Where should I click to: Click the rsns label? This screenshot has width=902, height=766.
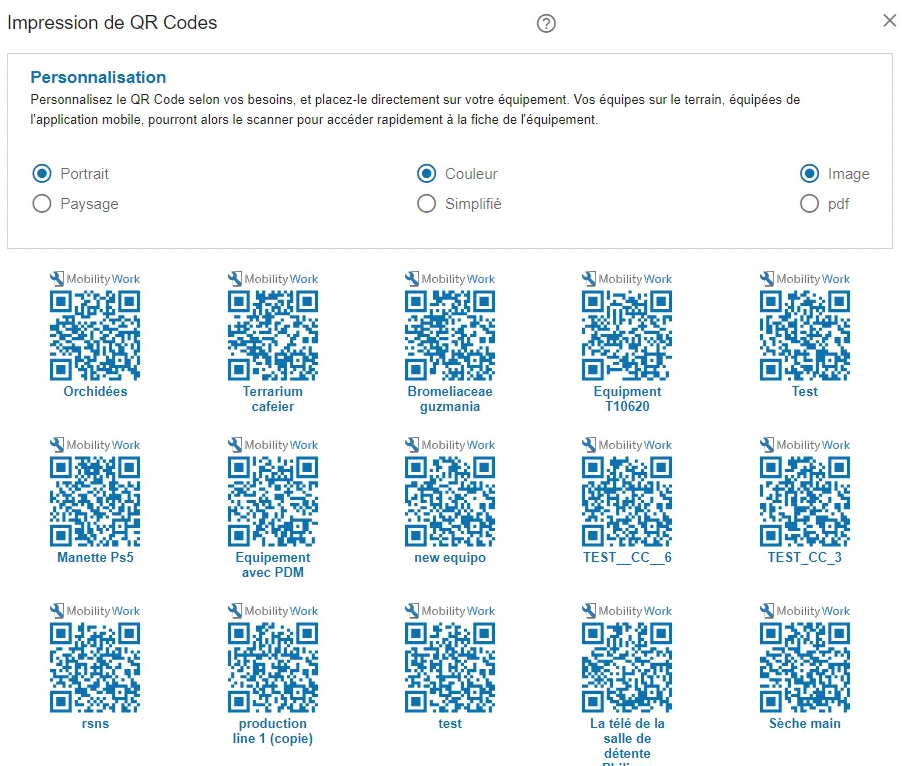pos(95,723)
